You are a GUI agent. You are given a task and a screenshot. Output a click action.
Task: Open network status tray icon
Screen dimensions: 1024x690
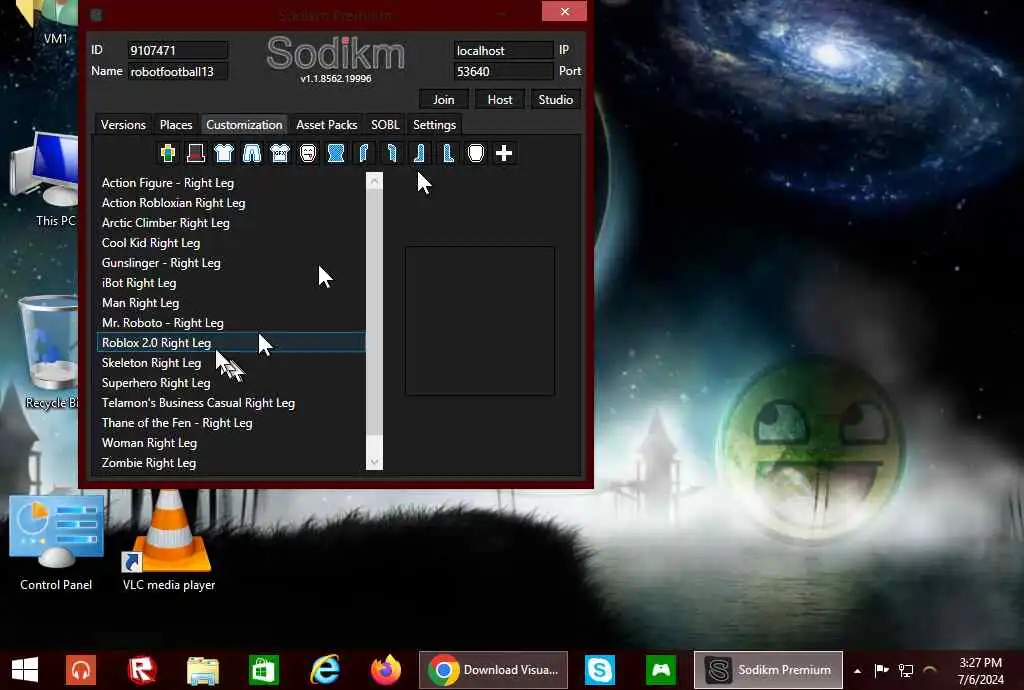tap(906, 670)
